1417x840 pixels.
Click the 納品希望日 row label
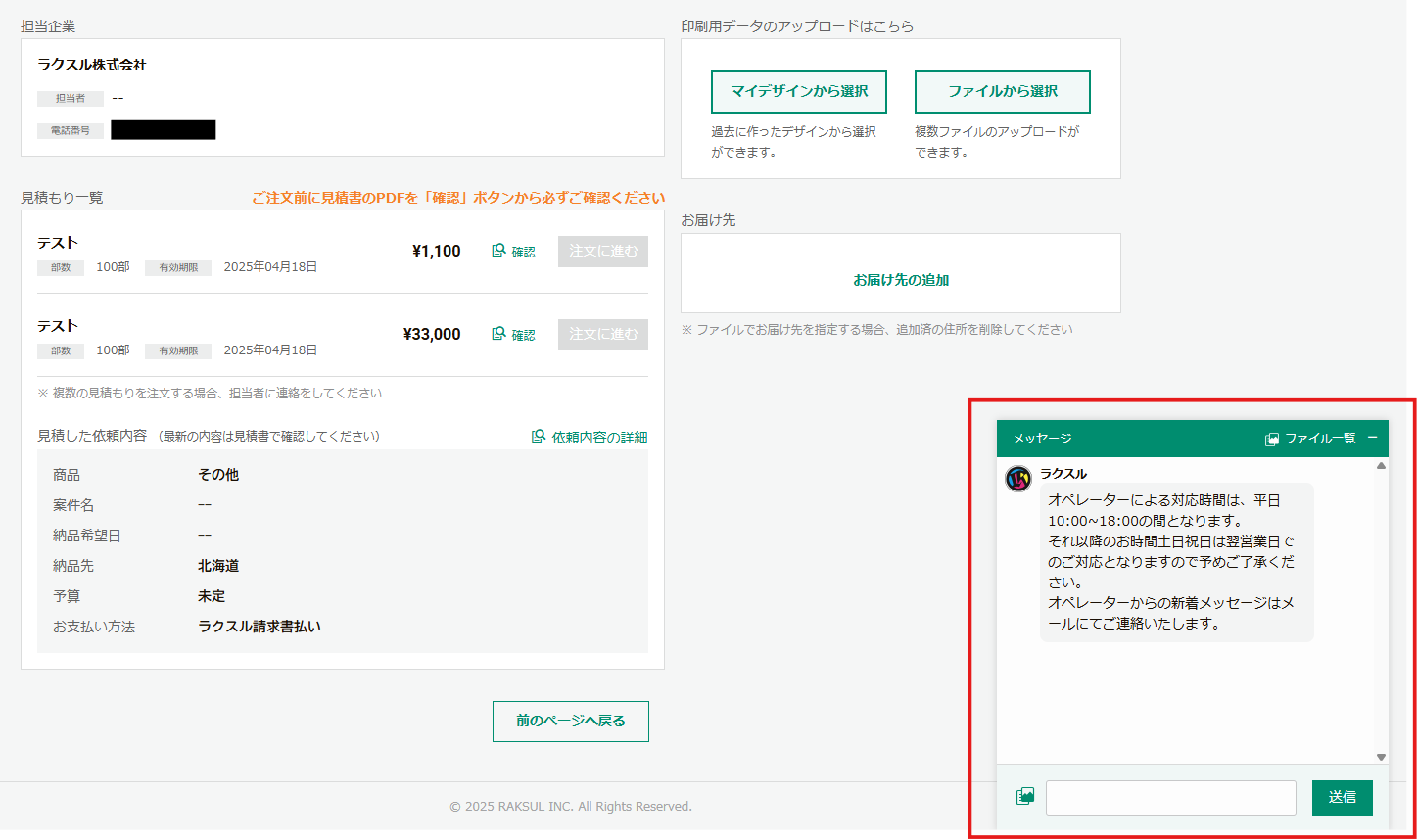[87, 536]
